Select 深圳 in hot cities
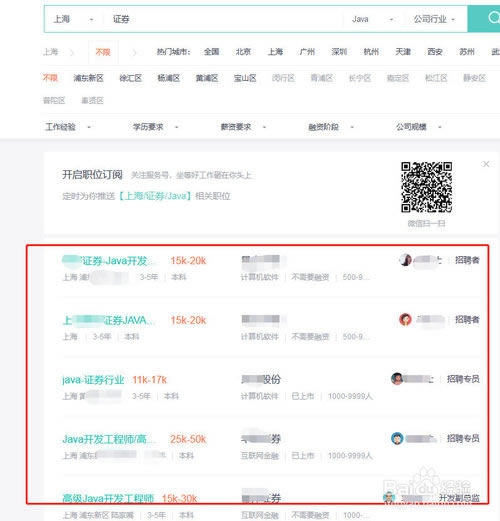500x521 pixels. tap(339, 52)
